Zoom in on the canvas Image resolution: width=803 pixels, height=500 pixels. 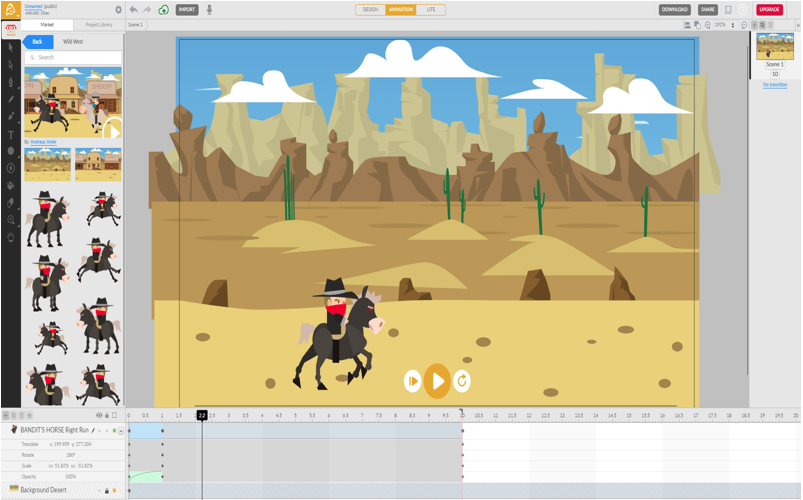point(707,25)
